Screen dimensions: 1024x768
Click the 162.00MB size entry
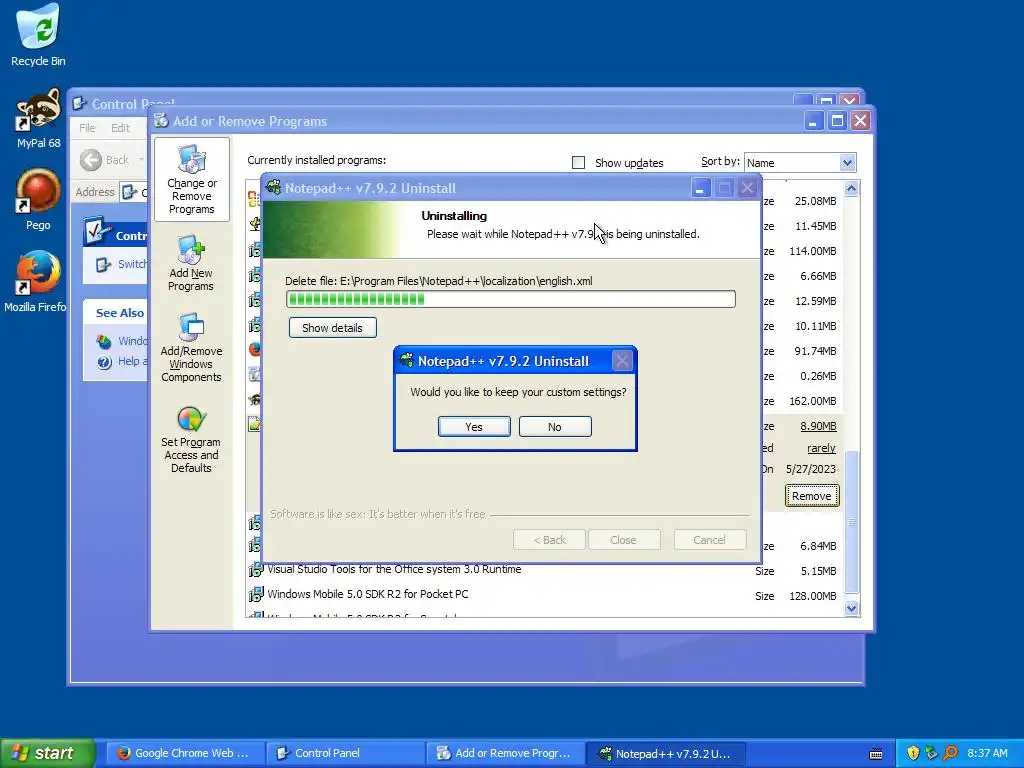click(812, 401)
